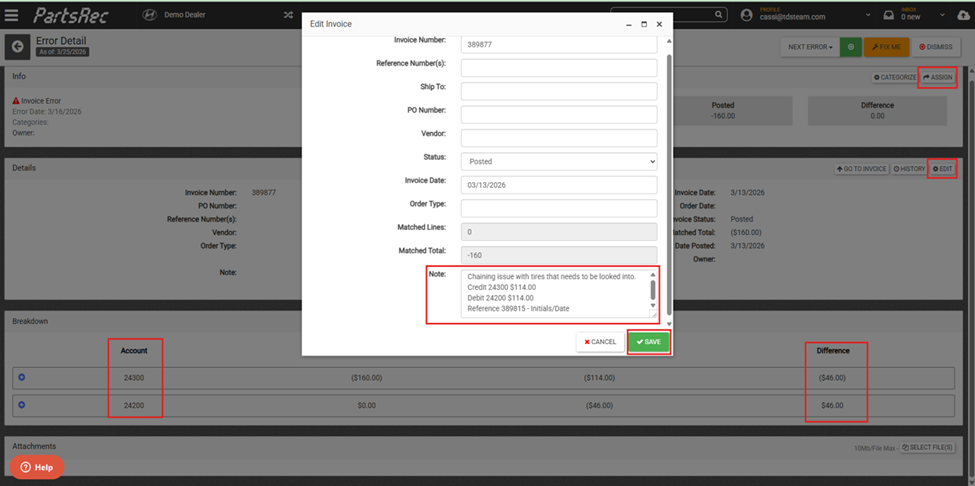Click the top search box
Viewport: 975px width, 486px height.
(x=668, y=15)
